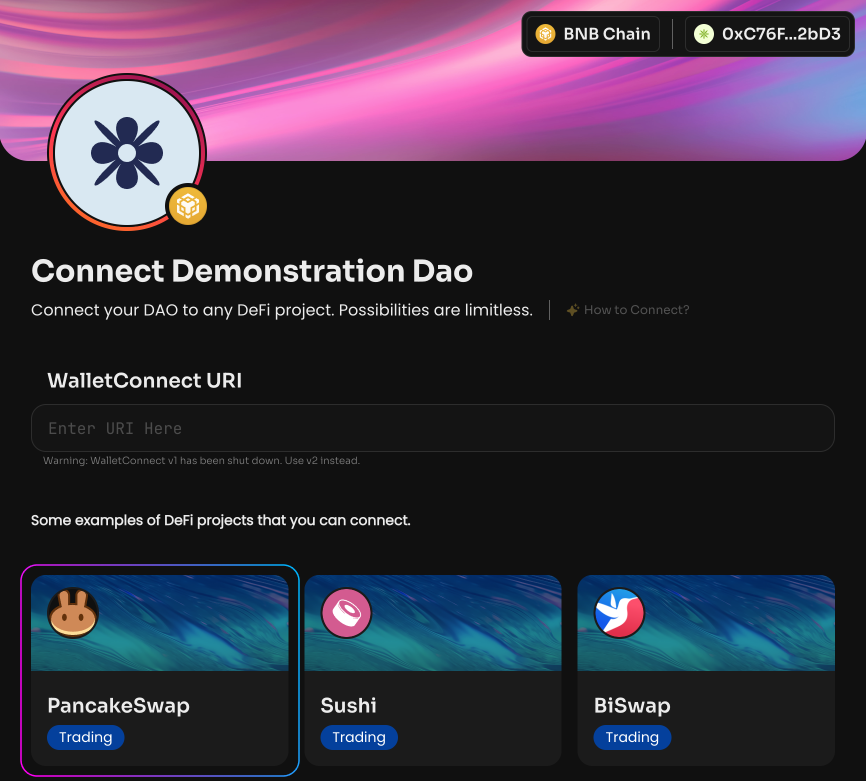Click the 'Connect your DAO to any DeFi project' subtitle
Viewport: 866px width, 781px height.
coord(282,310)
